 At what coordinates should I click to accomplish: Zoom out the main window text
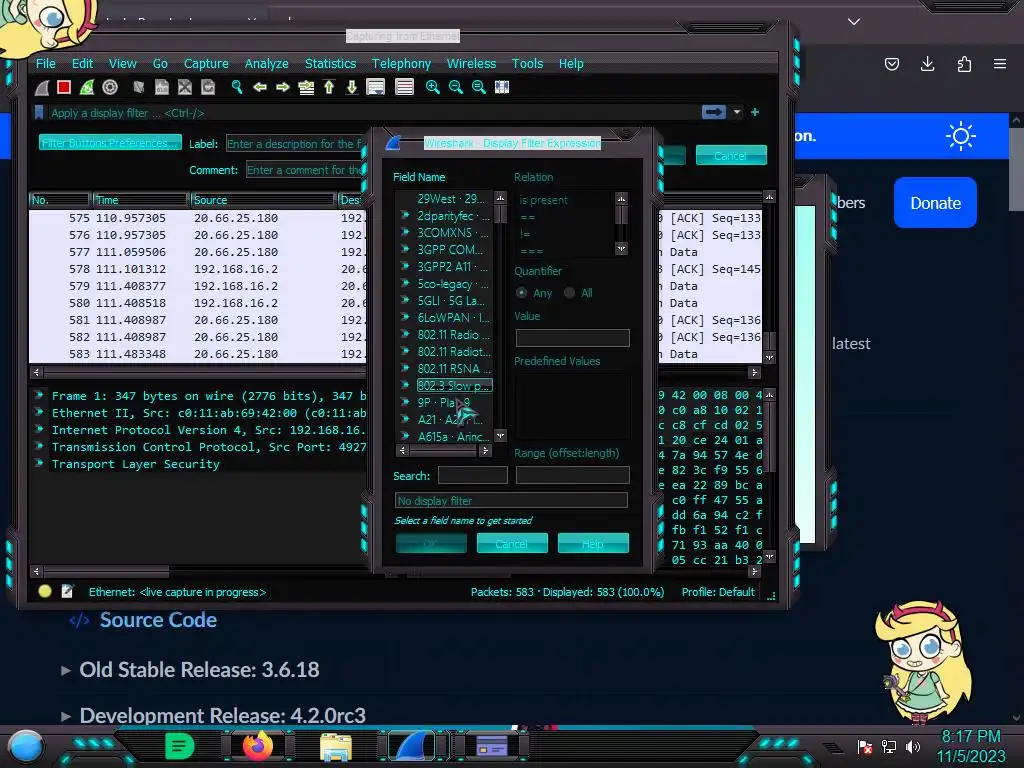tap(456, 87)
